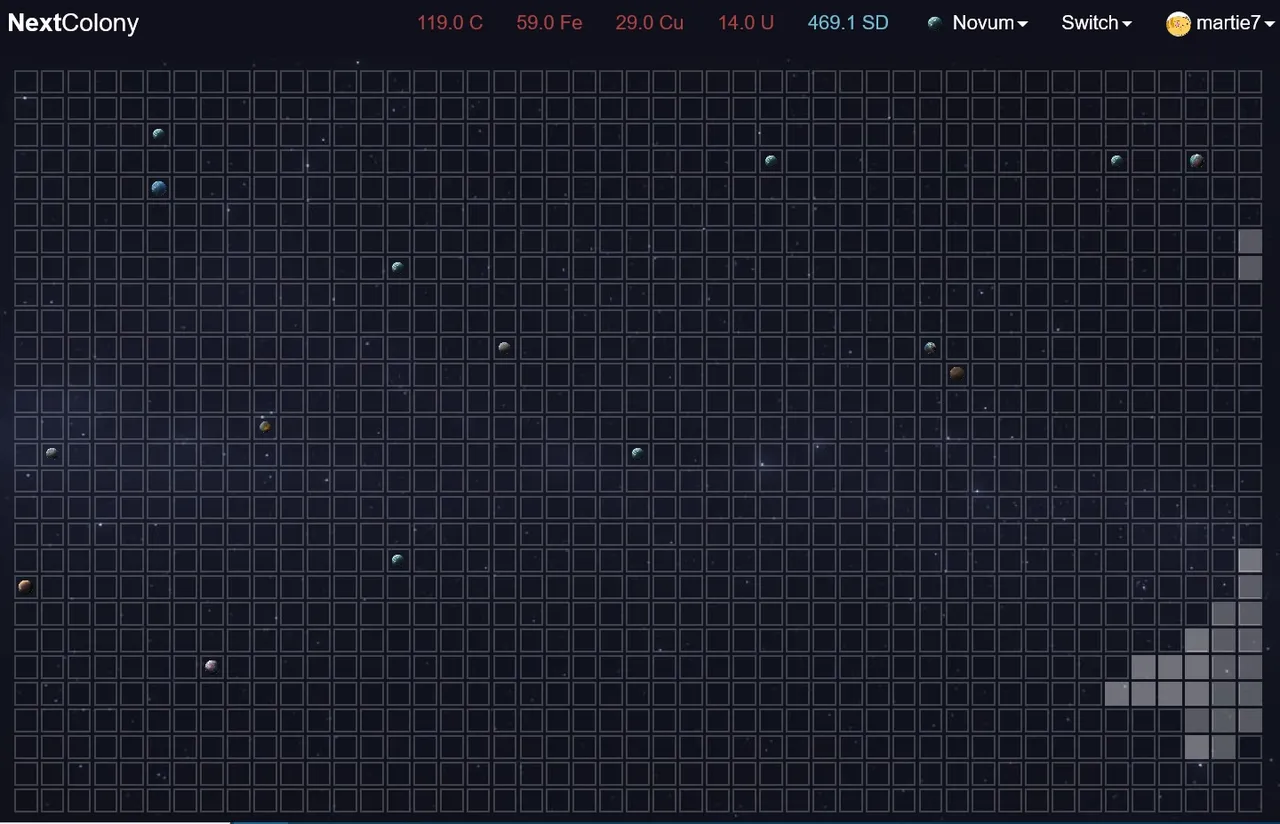Open the Switch dropdown menu
Screen dimensions: 1280x824
coord(1096,23)
